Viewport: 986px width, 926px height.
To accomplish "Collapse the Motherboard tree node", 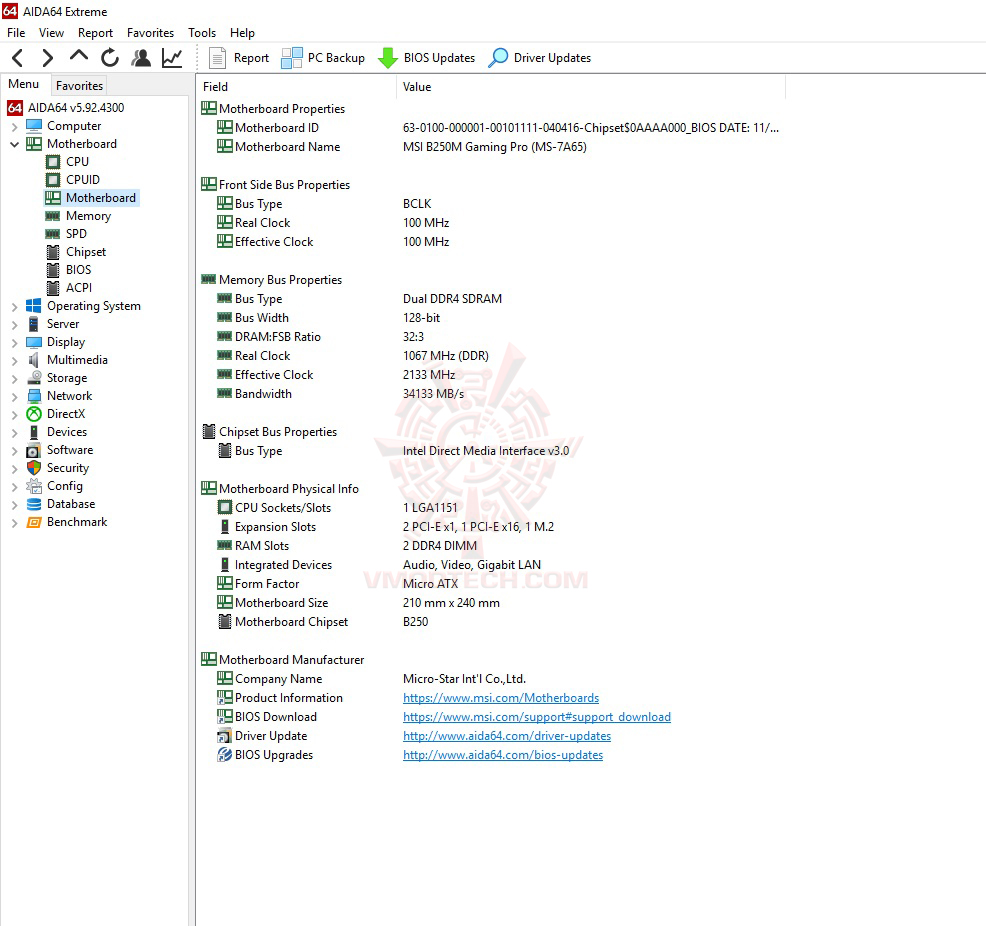I will [14, 144].
